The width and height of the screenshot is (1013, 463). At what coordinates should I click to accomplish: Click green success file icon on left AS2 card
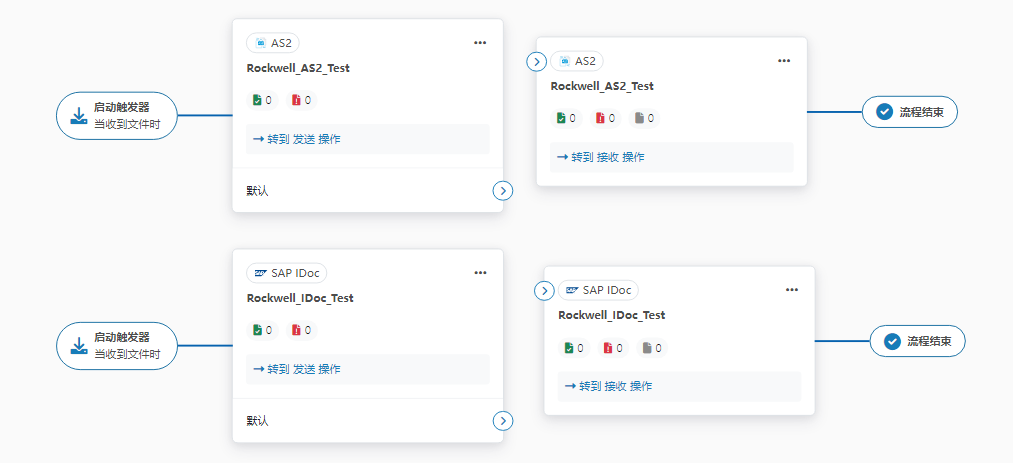tap(257, 100)
